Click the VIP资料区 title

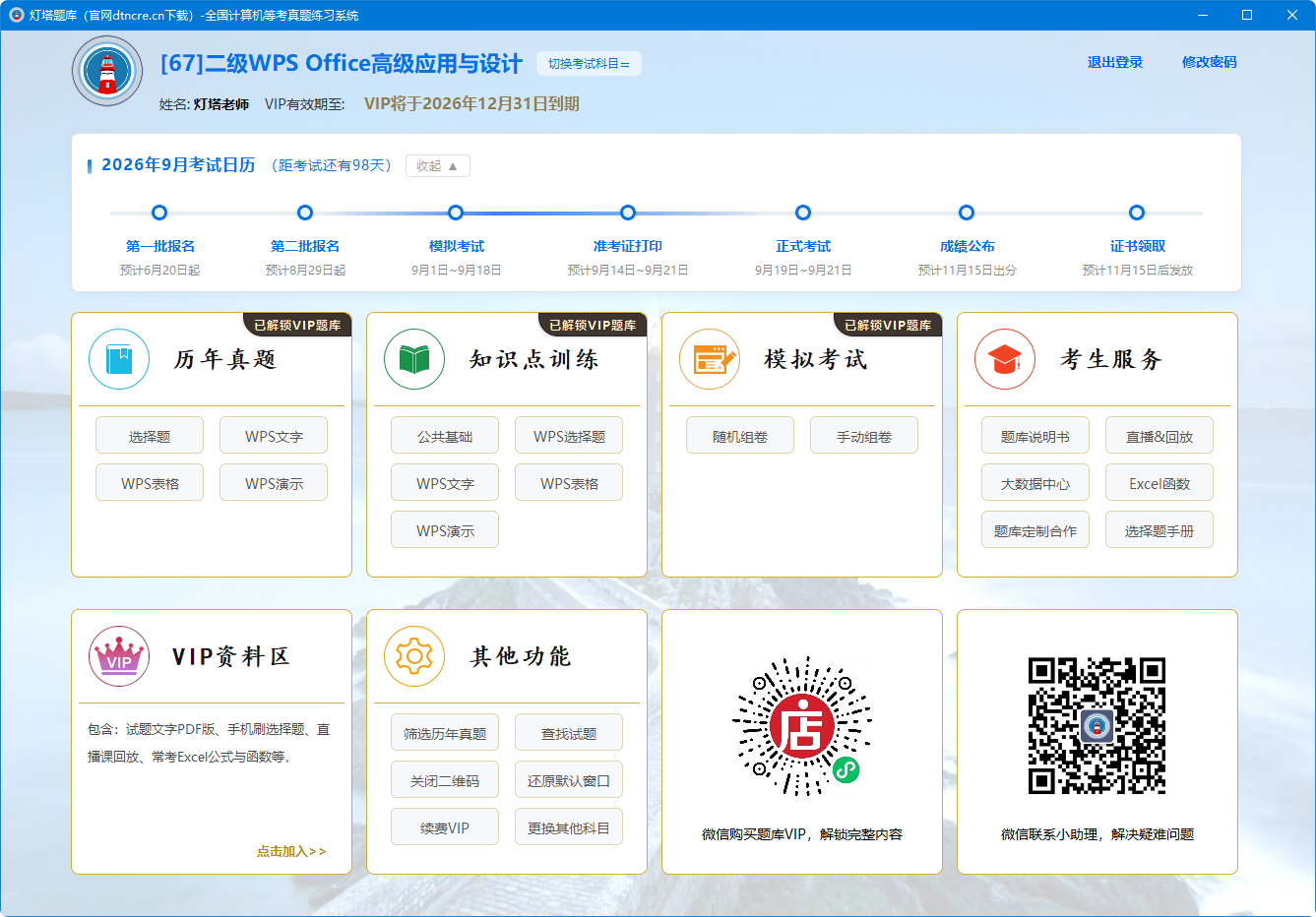coord(231,656)
